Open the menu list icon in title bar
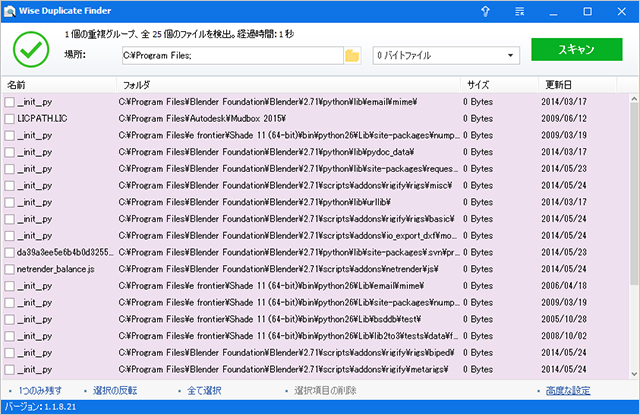 tap(519, 11)
